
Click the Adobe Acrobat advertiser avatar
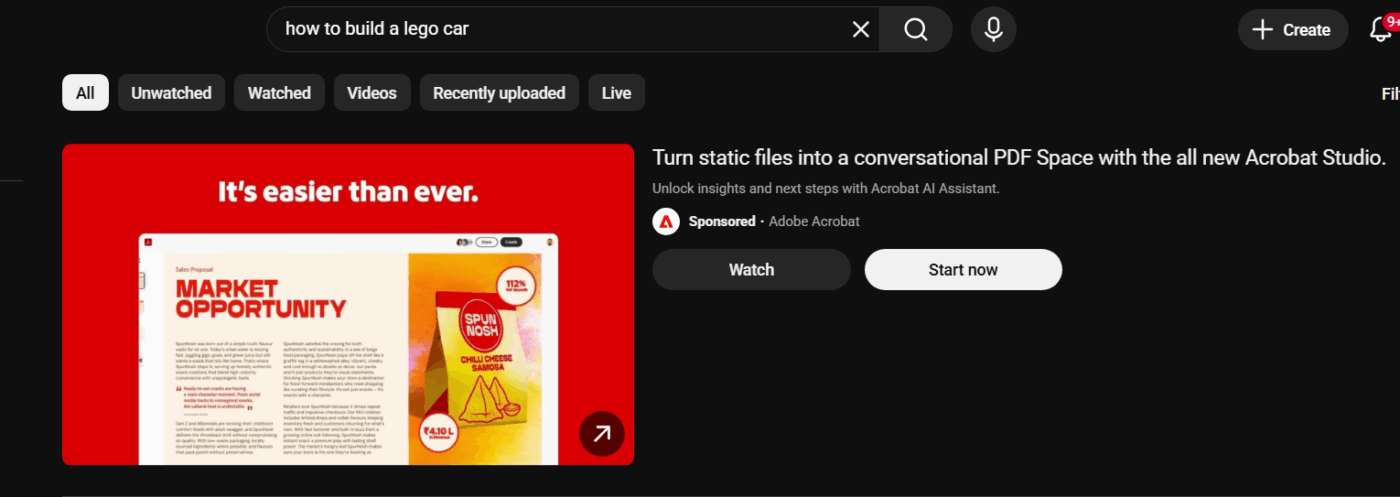click(666, 221)
